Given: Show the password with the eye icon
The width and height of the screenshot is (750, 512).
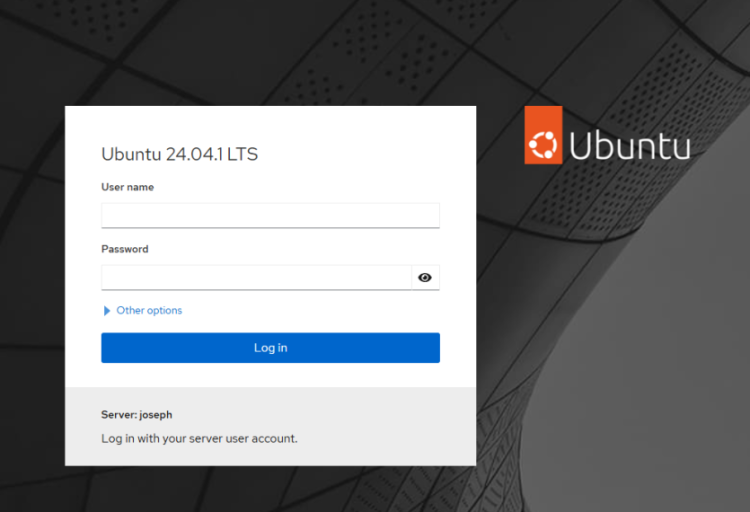Looking at the screenshot, I should 425,278.
